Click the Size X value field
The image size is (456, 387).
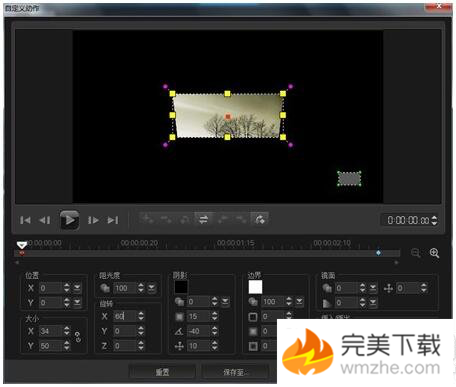(51, 331)
